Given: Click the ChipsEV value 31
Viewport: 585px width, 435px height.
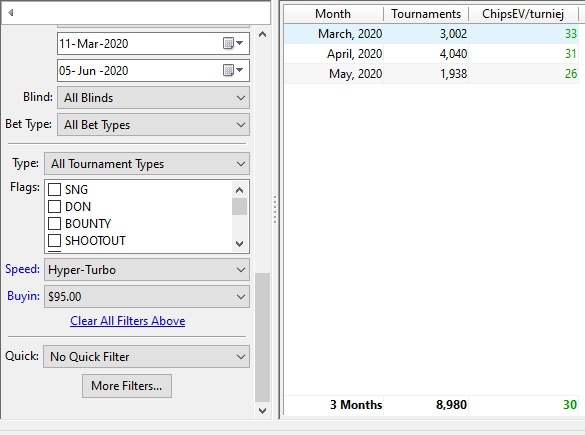Looking at the screenshot, I should (570, 54).
